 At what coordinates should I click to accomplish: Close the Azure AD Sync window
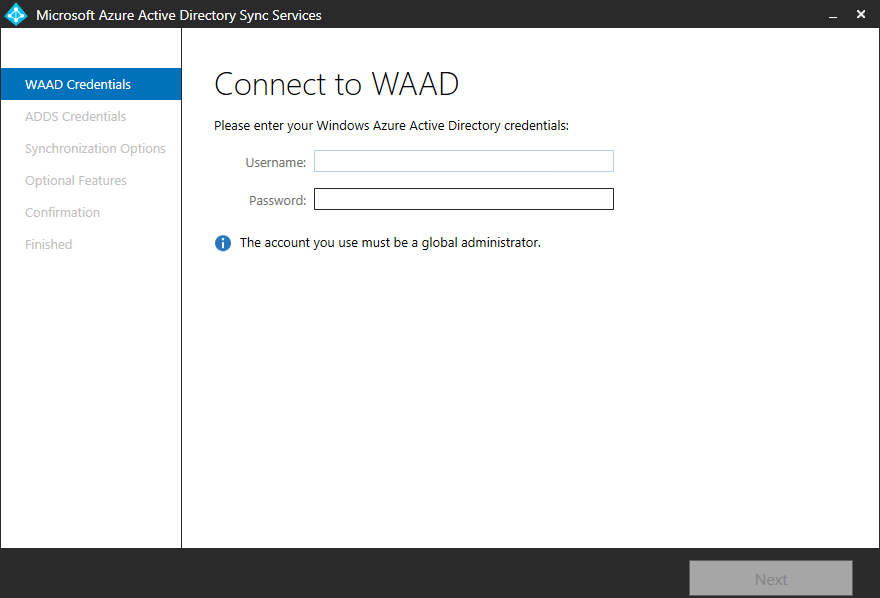(861, 15)
